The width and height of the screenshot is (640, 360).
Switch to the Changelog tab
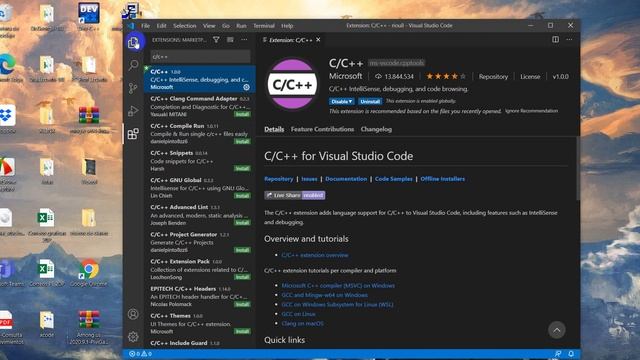376,129
